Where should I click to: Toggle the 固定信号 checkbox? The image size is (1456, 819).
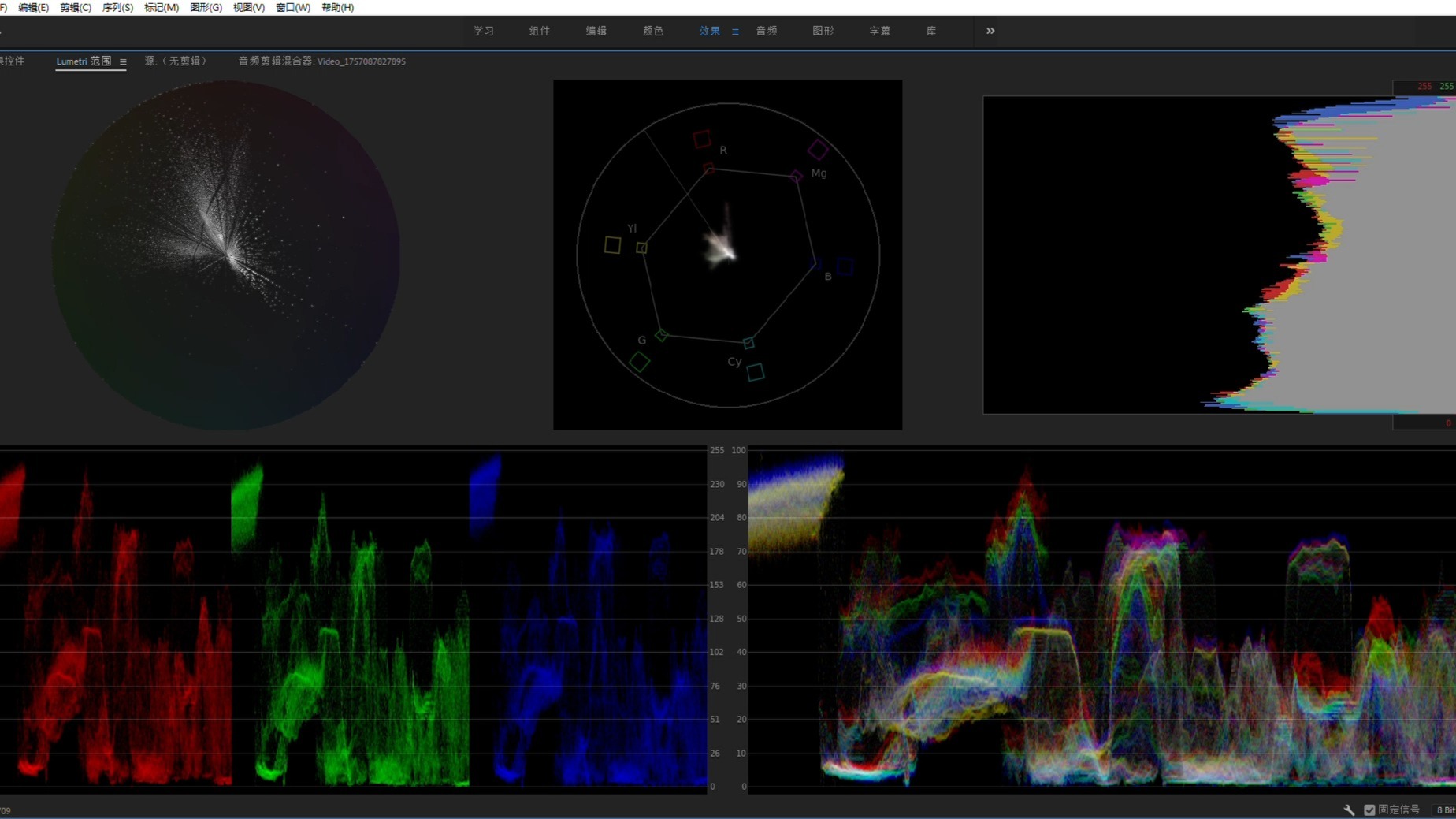tap(1369, 810)
